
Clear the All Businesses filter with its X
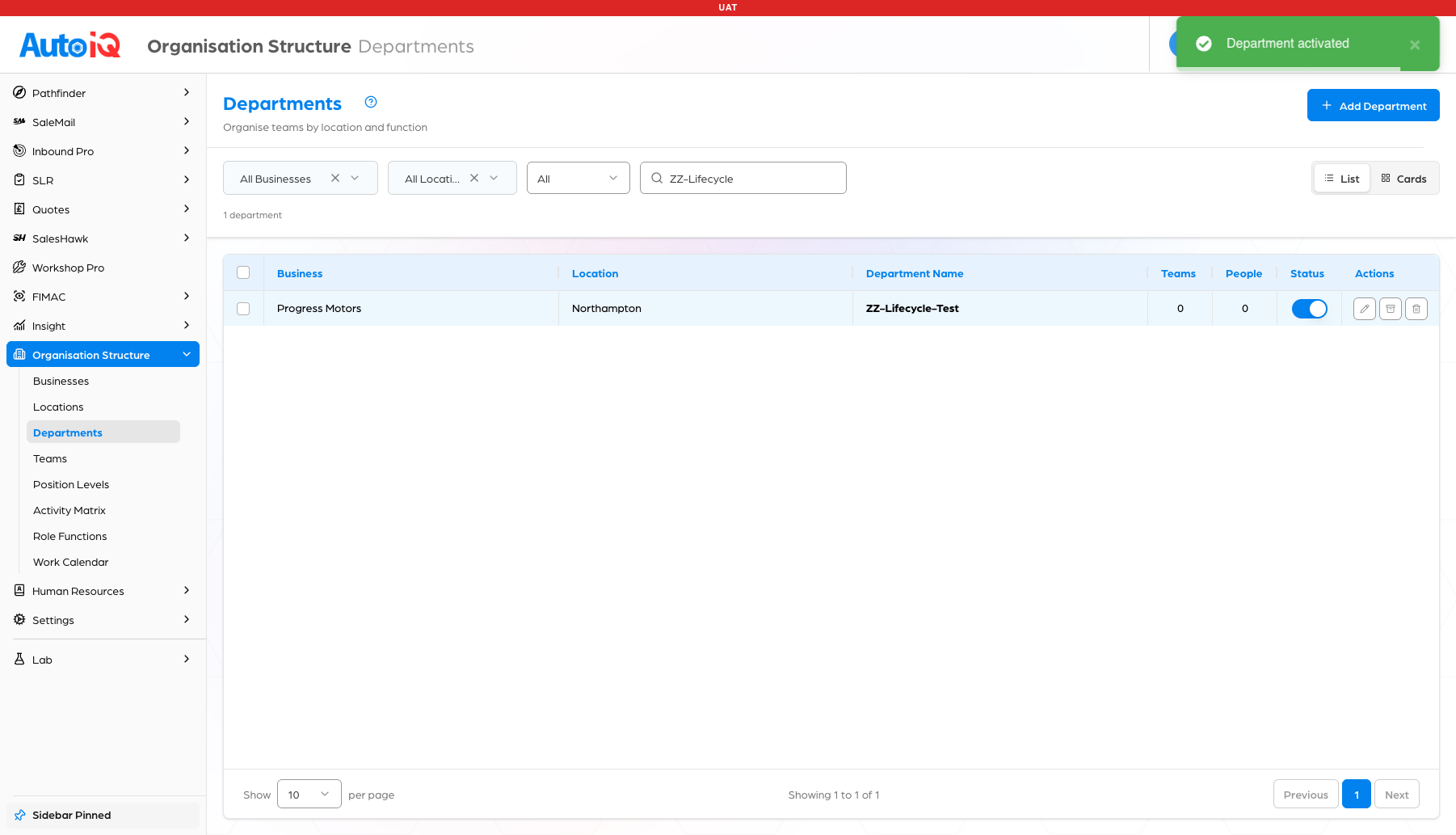[x=335, y=178]
